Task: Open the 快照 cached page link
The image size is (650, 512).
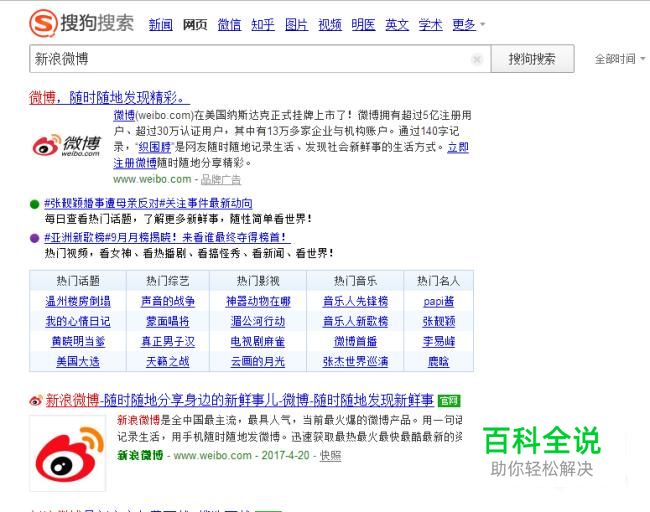Action: click(330, 456)
